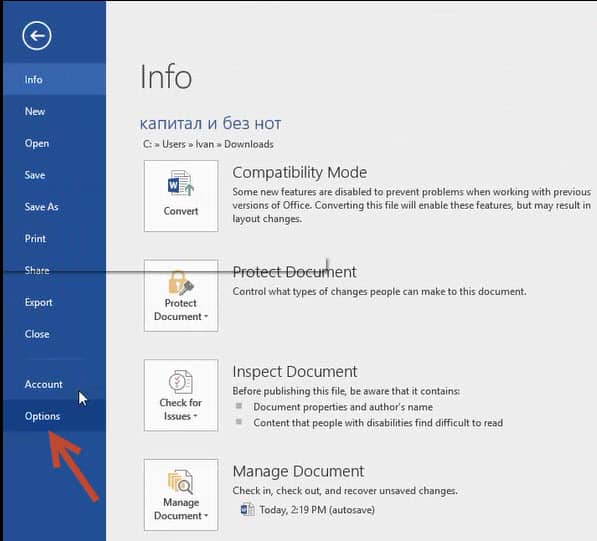Click the Check for Issues checklist icon
The width and height of the screenshot is (597, 541).
[180, 382]
